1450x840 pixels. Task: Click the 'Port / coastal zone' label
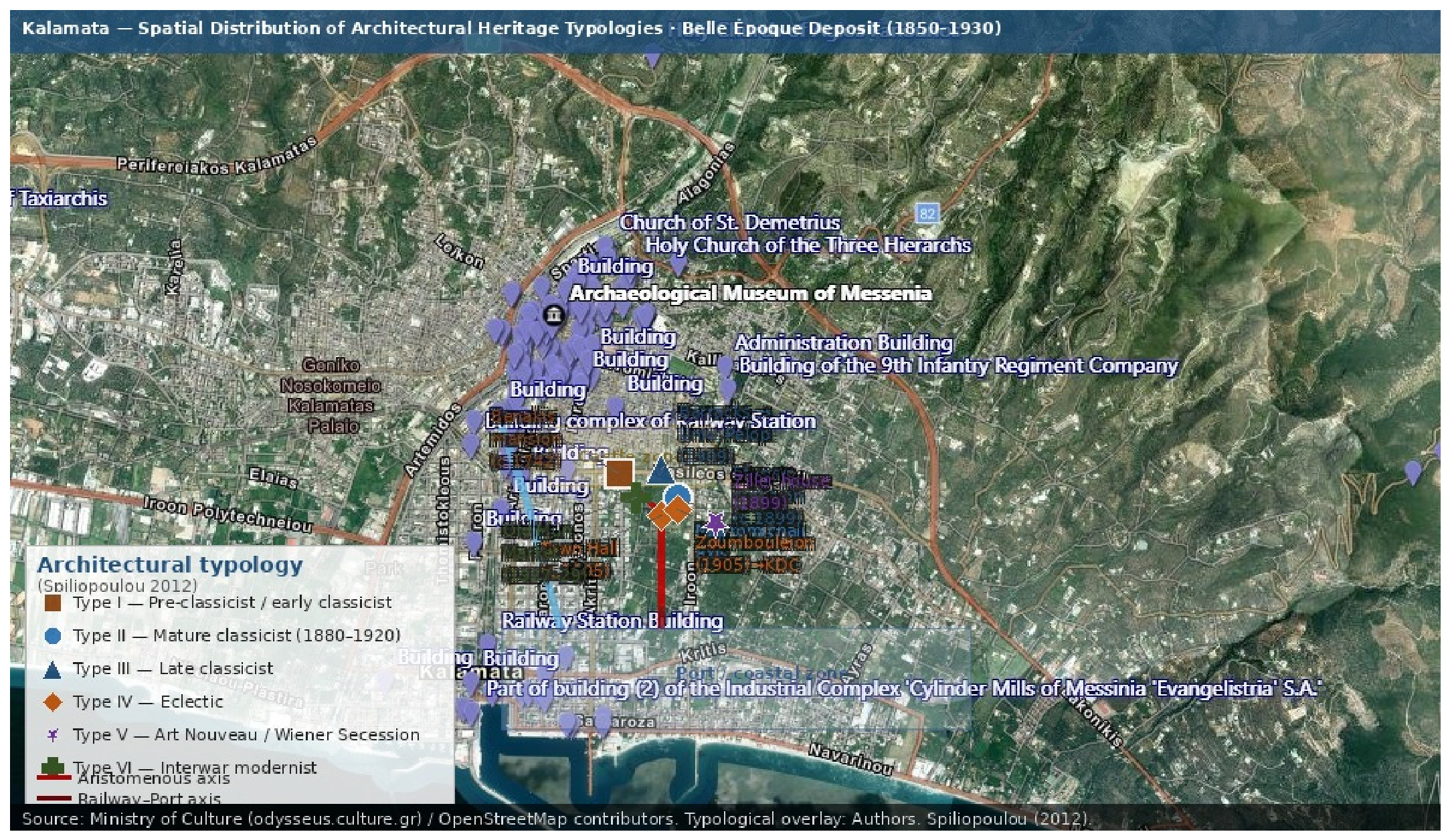761,673
